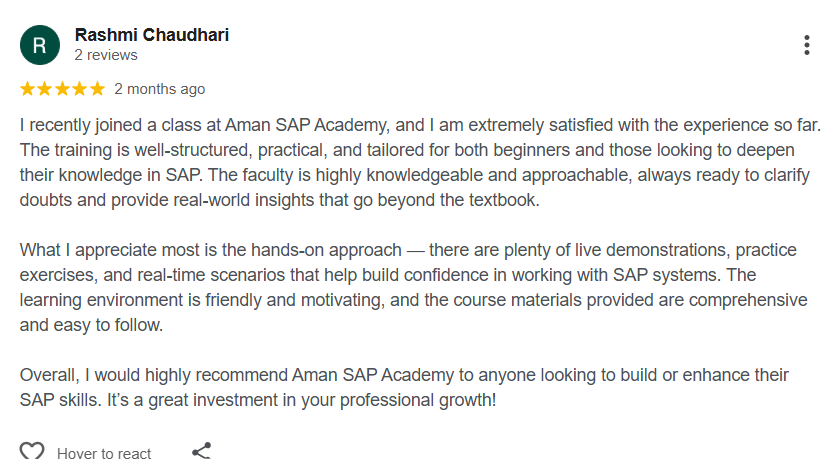Share this review using the share icon

click(201, 452)
